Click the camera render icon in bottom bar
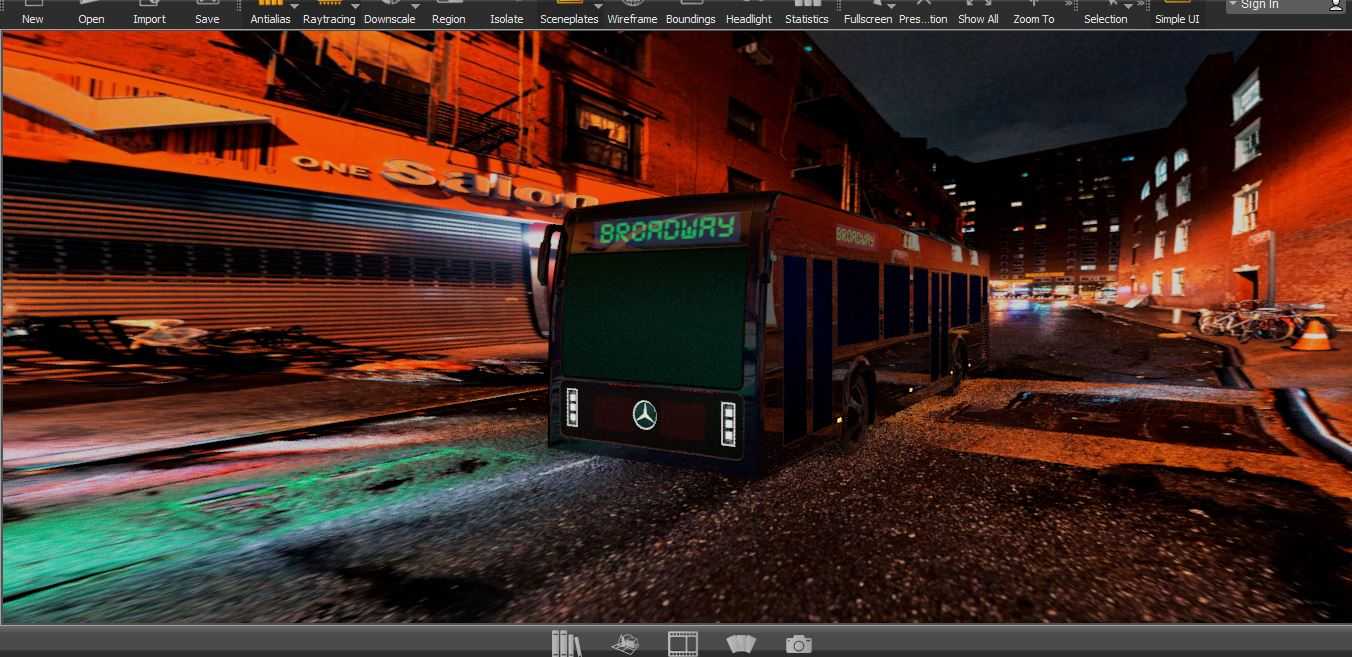Viewport: 1352px width, 657px height. (x=798, y=645)
